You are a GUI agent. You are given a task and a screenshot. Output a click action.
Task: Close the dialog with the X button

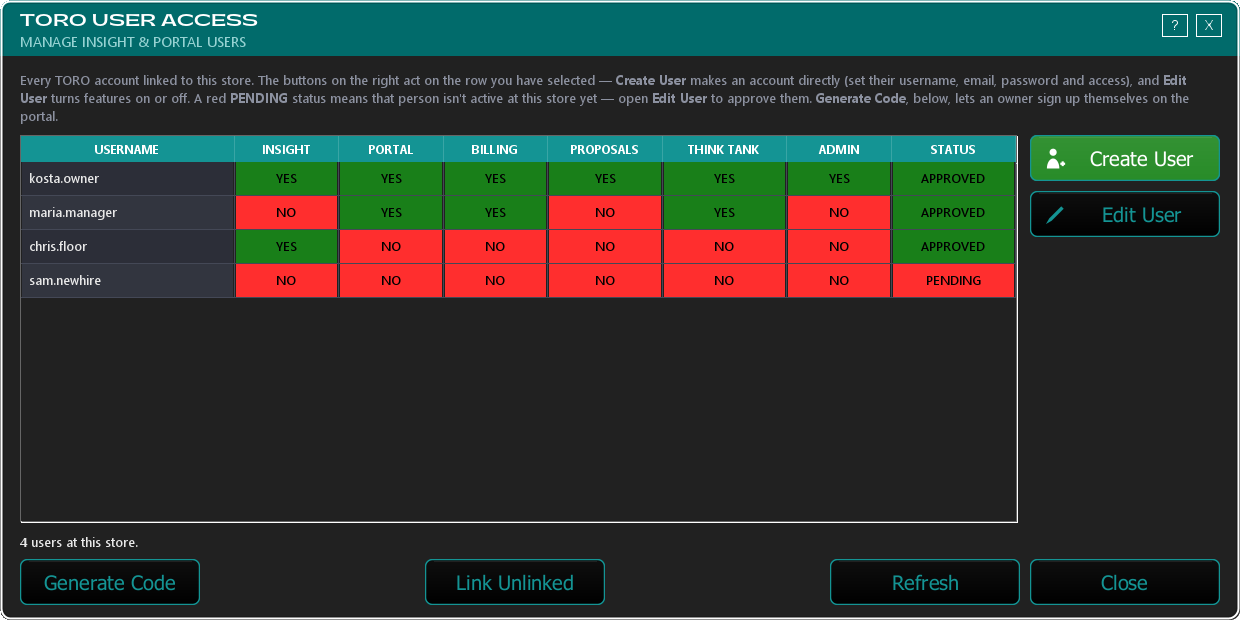click(x=1209, y=26)
